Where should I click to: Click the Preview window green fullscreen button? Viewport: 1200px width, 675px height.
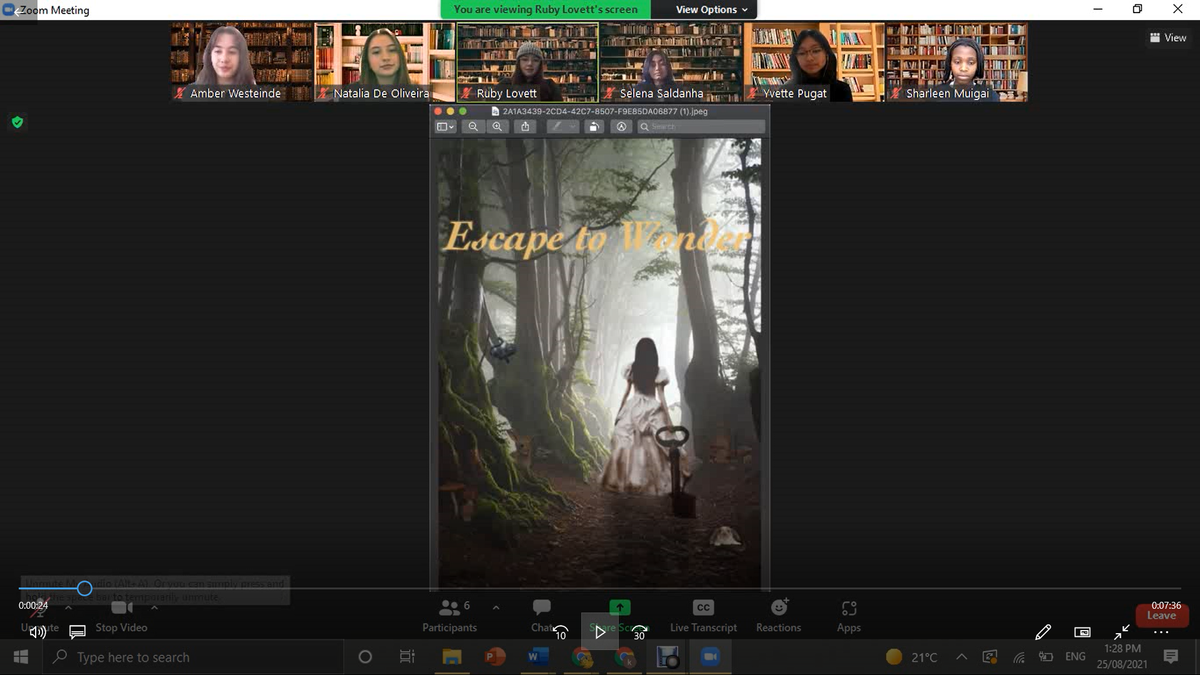[462, 111]
